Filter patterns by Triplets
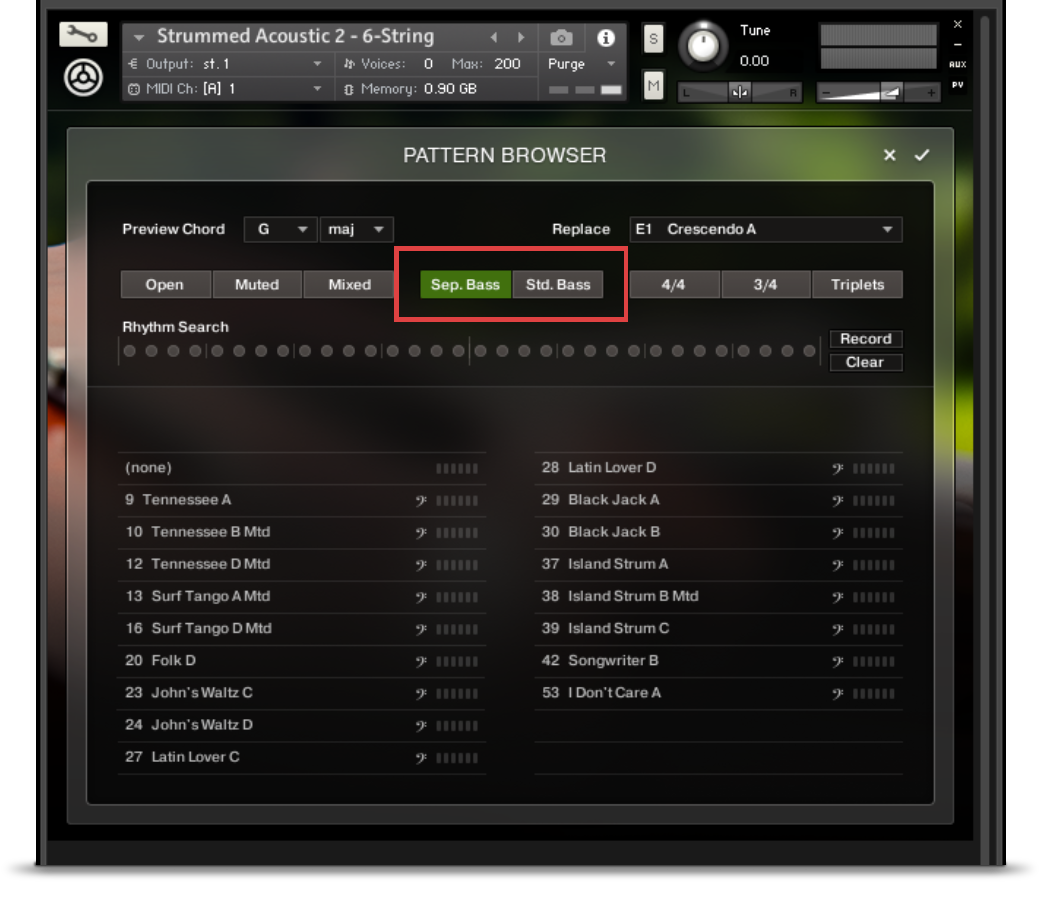1040x917 pixels. click(858, 284)
